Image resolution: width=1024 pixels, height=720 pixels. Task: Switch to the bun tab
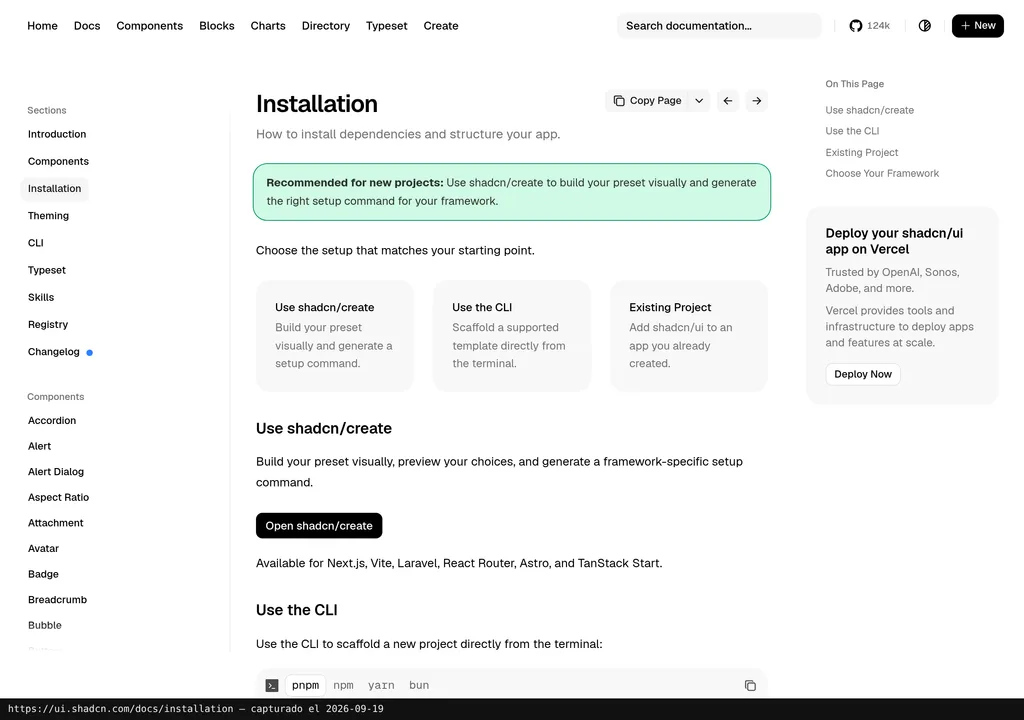419,685
